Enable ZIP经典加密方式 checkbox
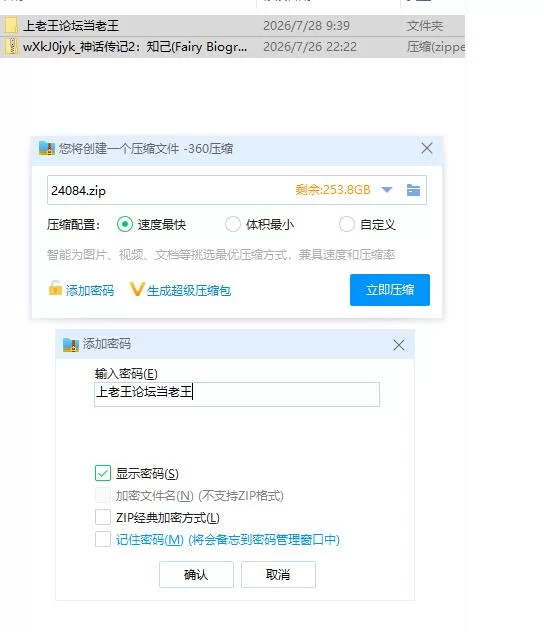Screen dimensions: 544x632 [103, 517]
